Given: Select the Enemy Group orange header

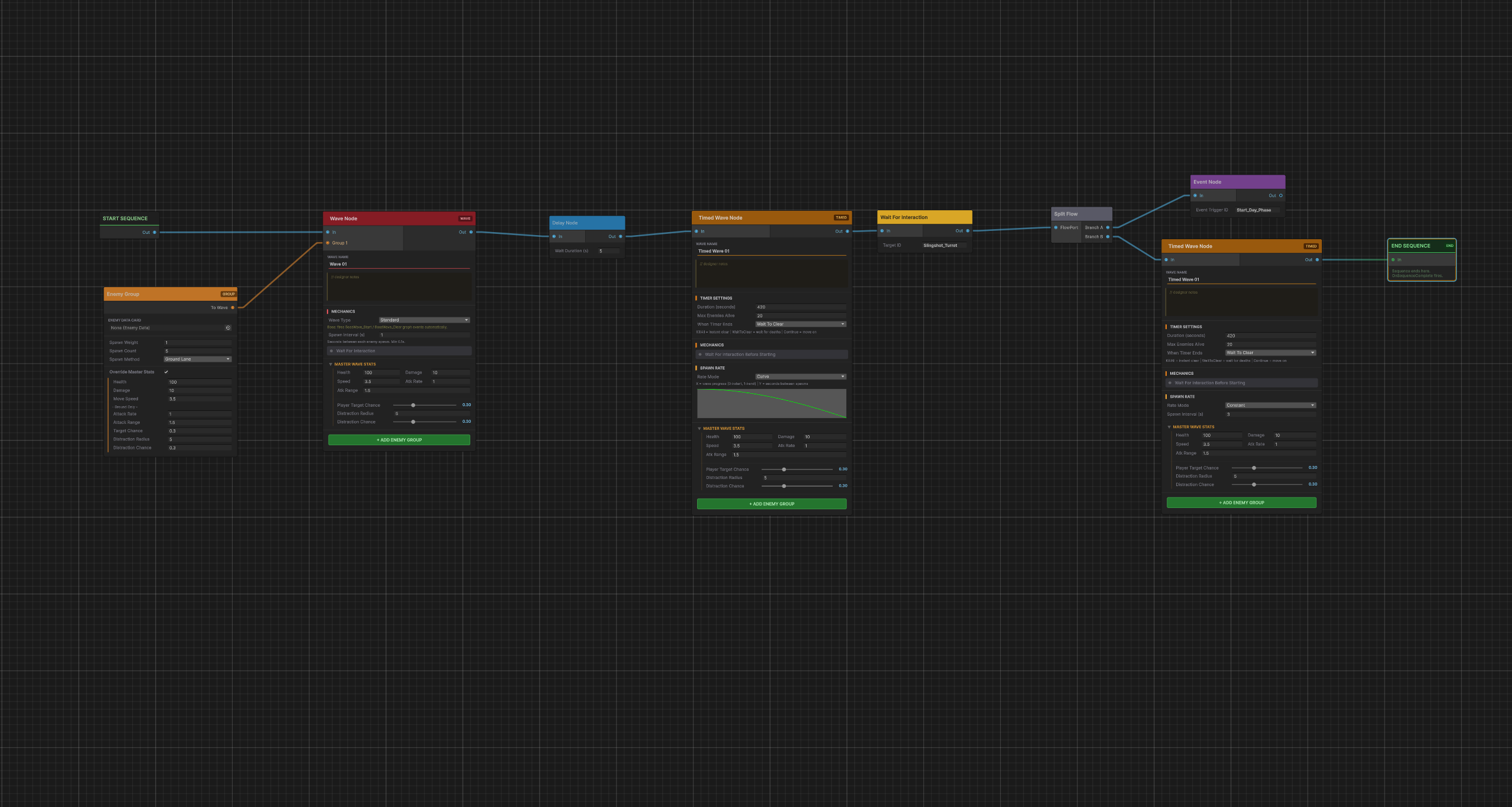Looking at the screenshot, I should pos(171,294).
